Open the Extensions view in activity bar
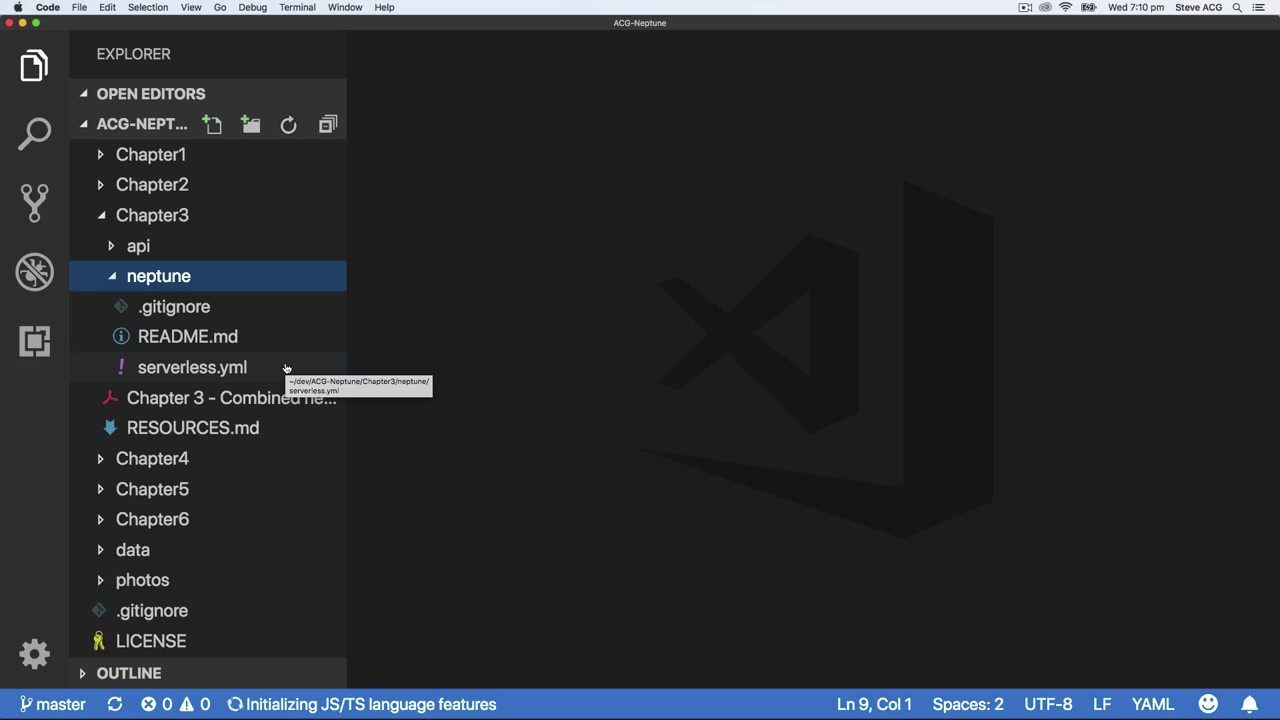 point(34,341)
